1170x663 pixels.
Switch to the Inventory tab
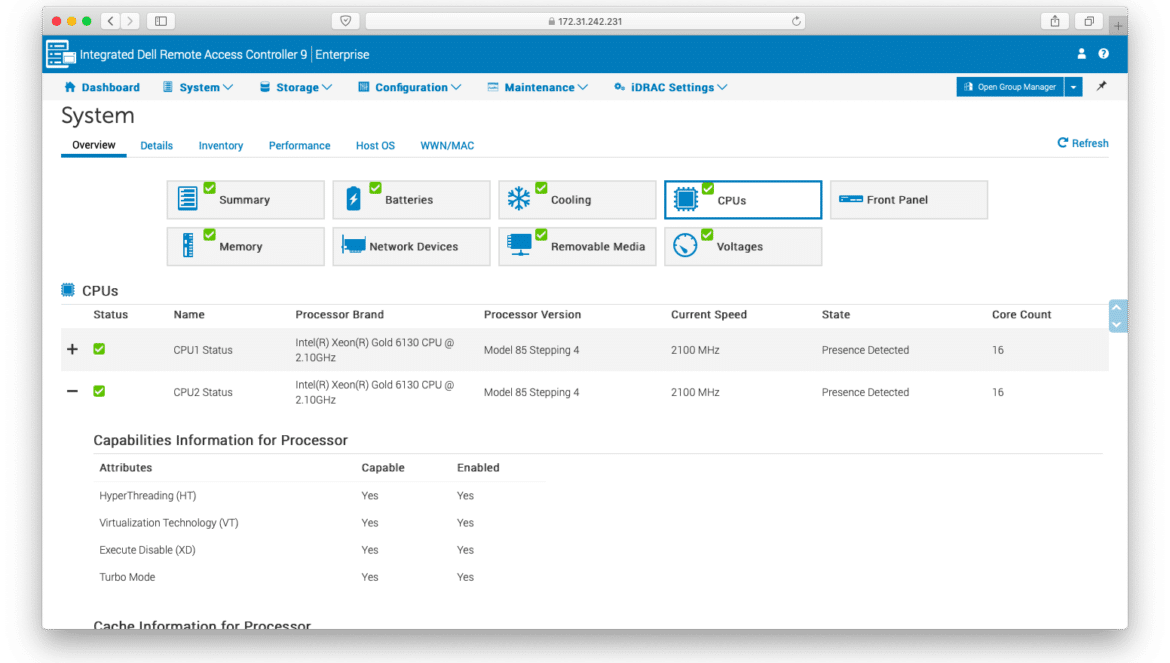(x=221, y=145)
